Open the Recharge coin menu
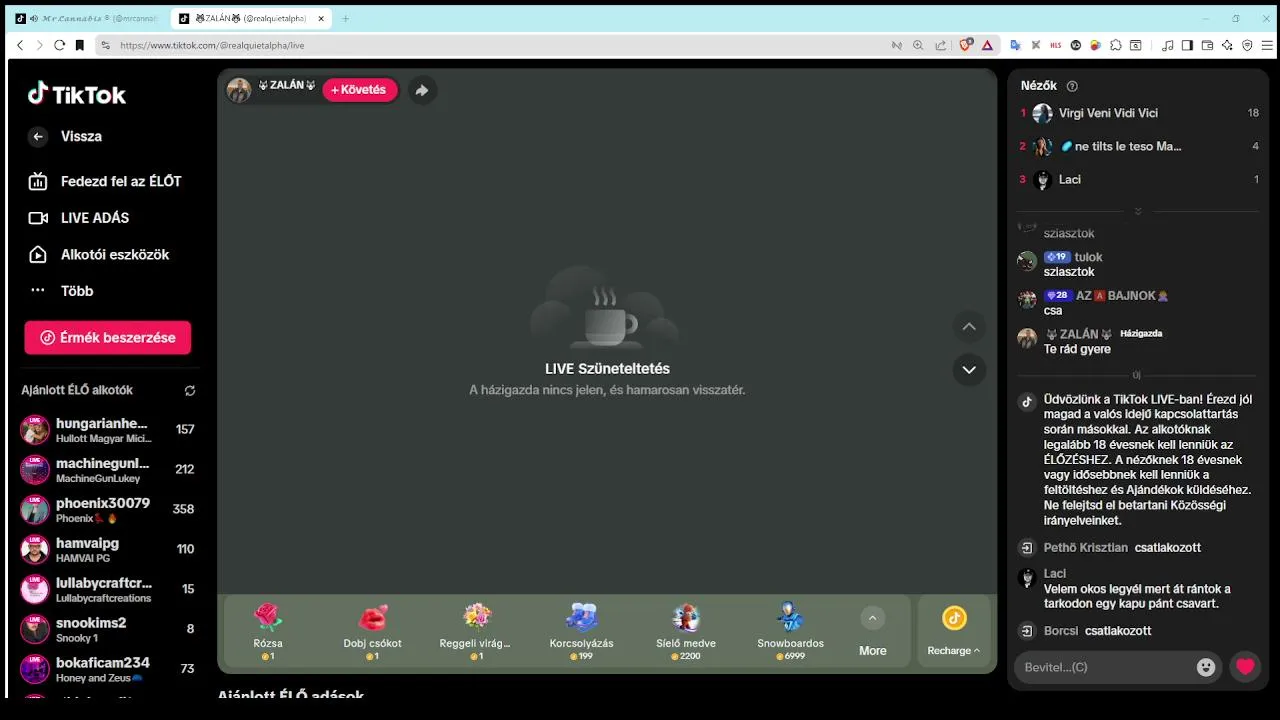 pyautogui.click(x=954, y=632)
